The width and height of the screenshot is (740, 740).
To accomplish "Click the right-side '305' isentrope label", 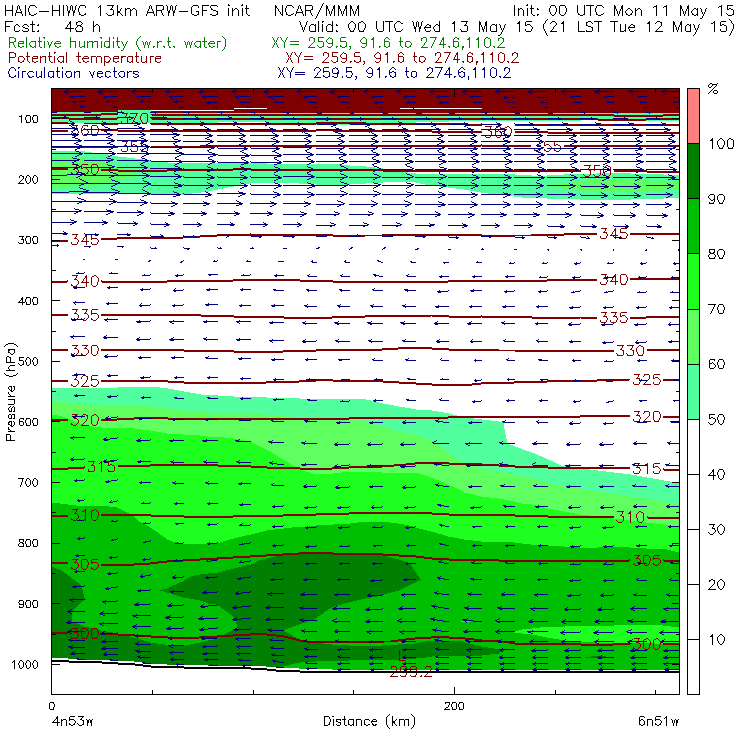I will pos(647,561).
